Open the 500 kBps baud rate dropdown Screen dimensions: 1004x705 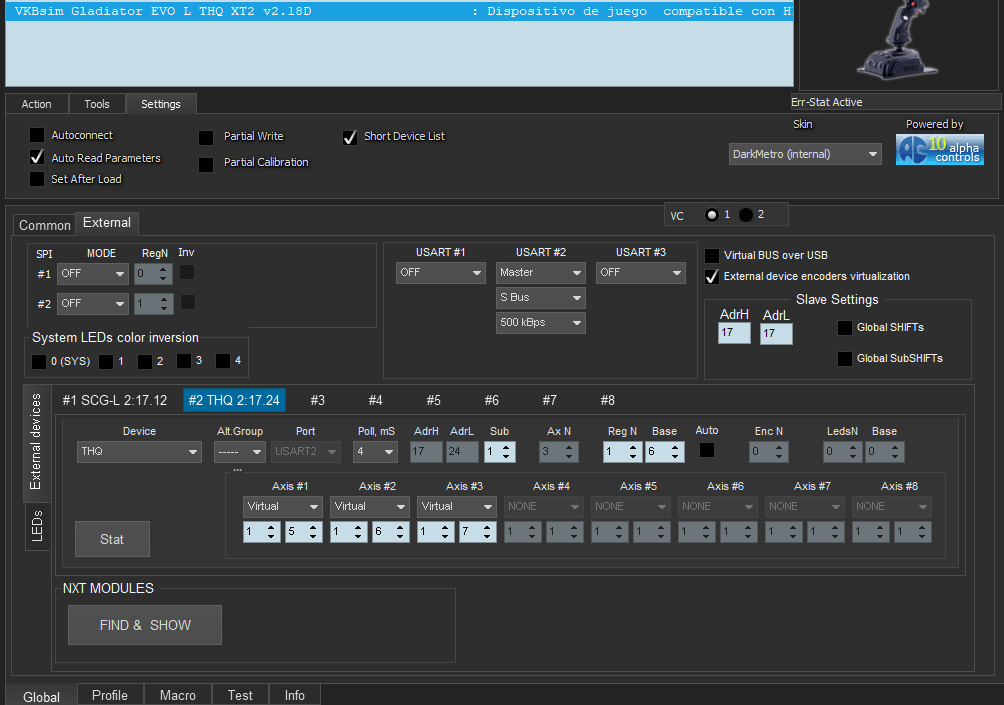(540, 323)
